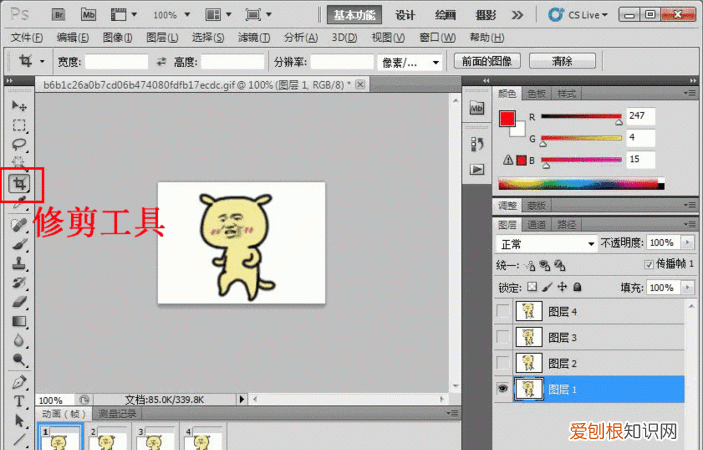Swap width and height values icon
703x450 pixels.
162,62
